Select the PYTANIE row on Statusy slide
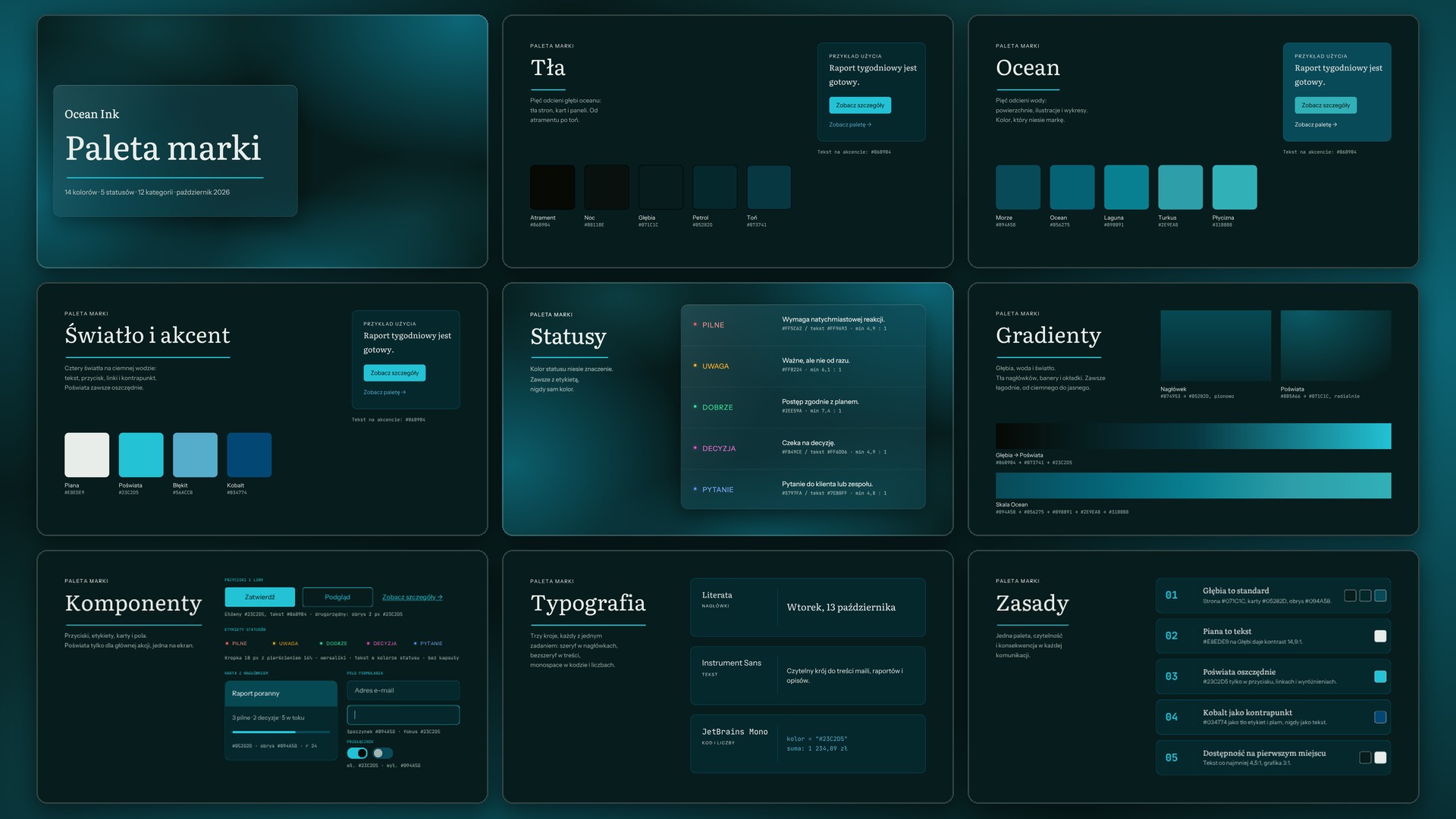 tap(803, 489)
